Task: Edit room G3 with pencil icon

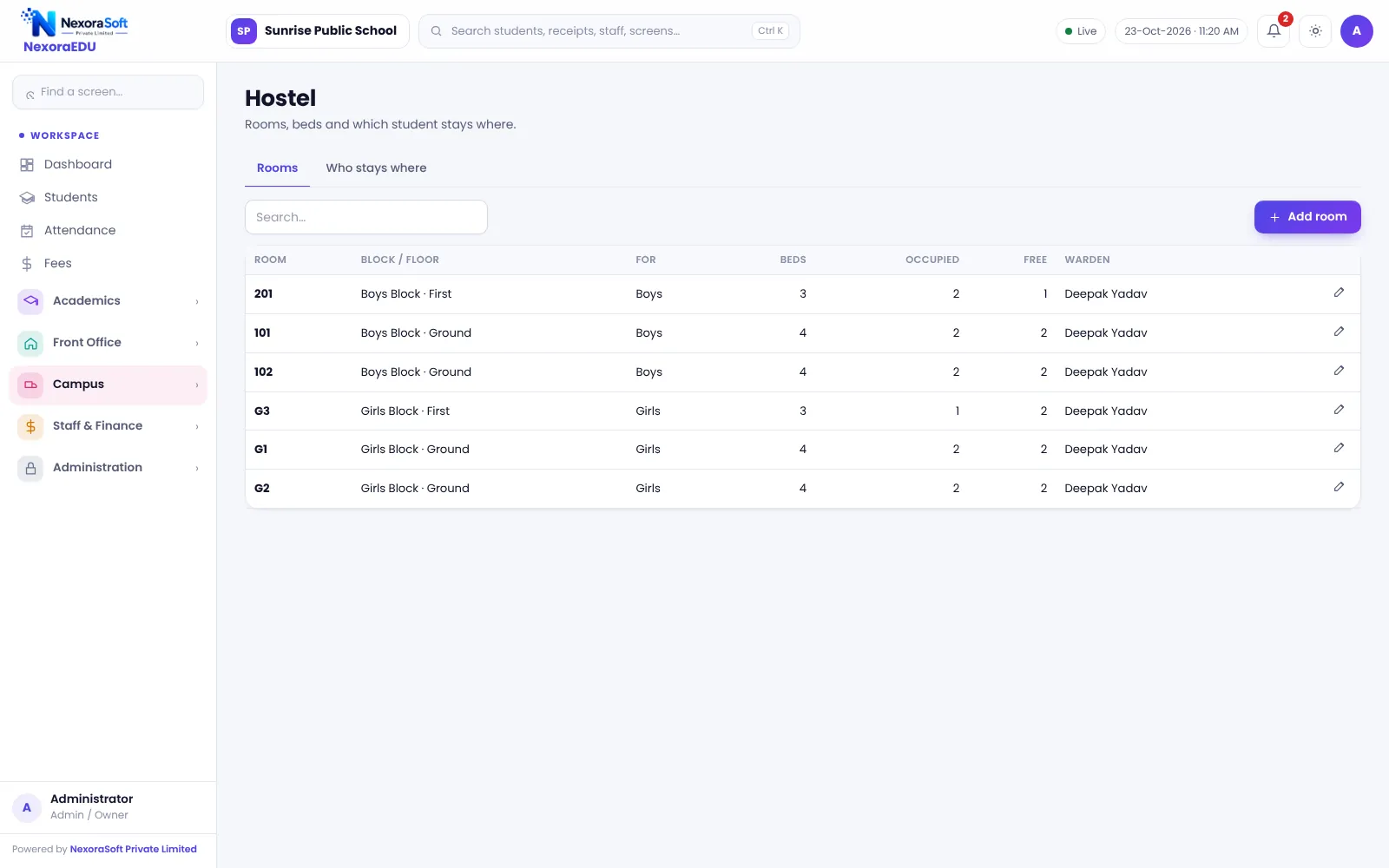Action: (1339, 410)
